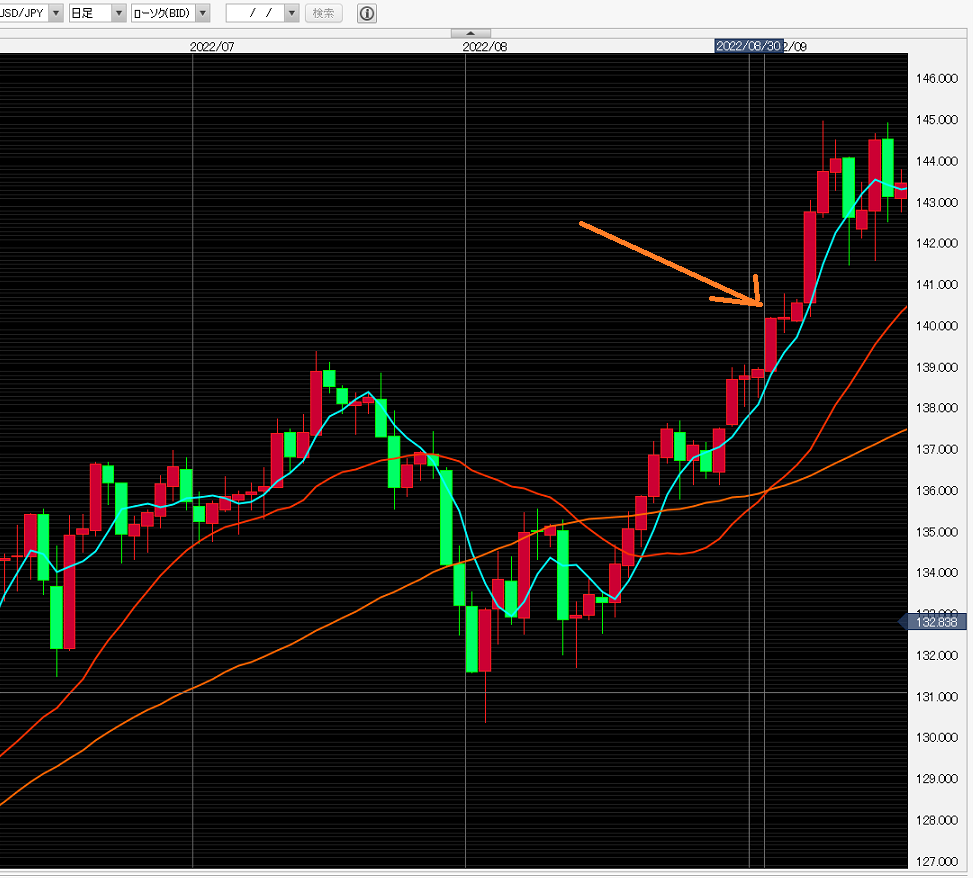Click the 2022/07 date axis label
Image resolution: width=973 pixels, height=878 pixels.
(x=211, y=46)
